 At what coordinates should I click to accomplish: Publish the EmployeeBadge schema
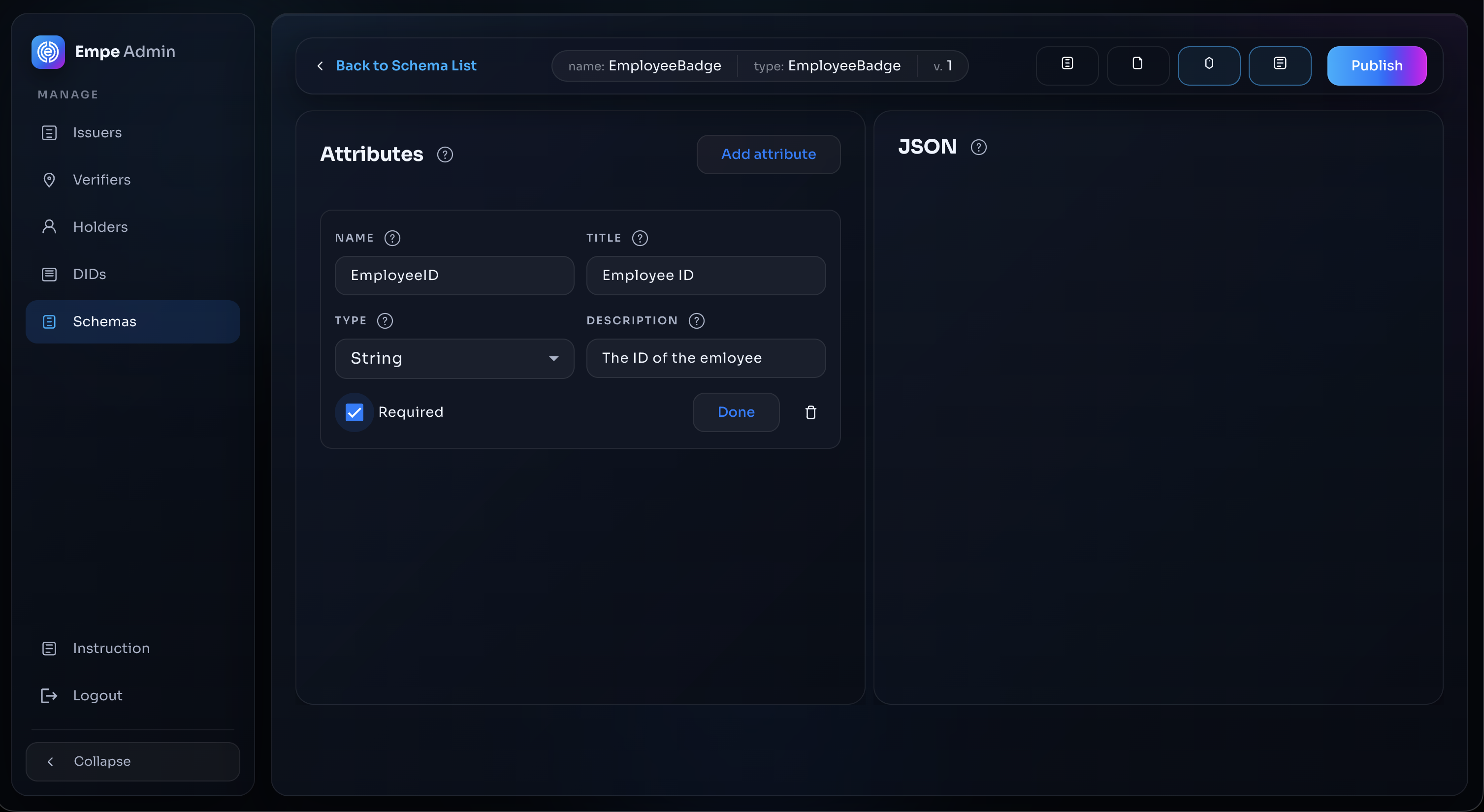click(1377, 65)
